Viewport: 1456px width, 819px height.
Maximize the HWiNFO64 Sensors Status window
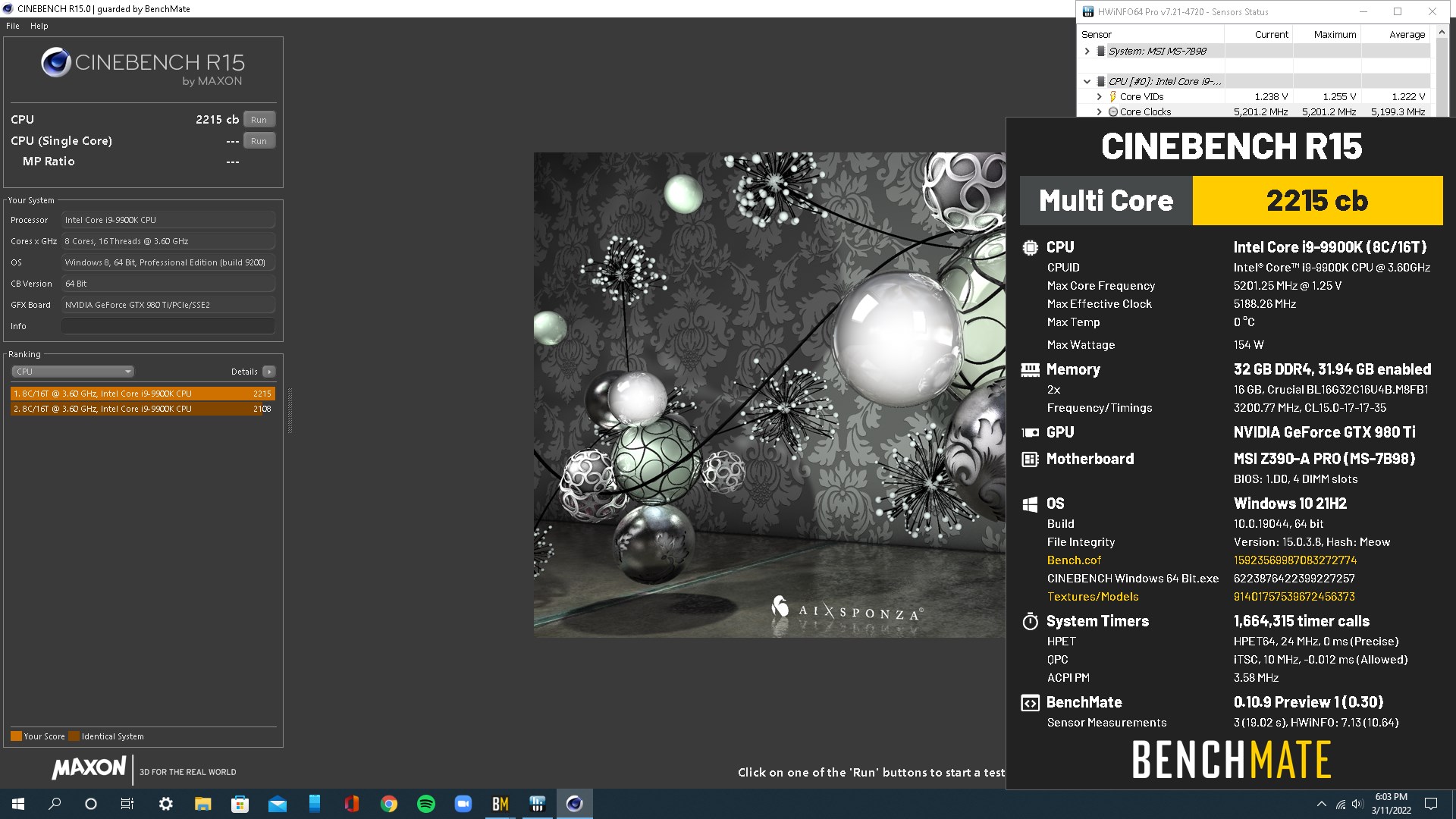tap(1398, 11)
